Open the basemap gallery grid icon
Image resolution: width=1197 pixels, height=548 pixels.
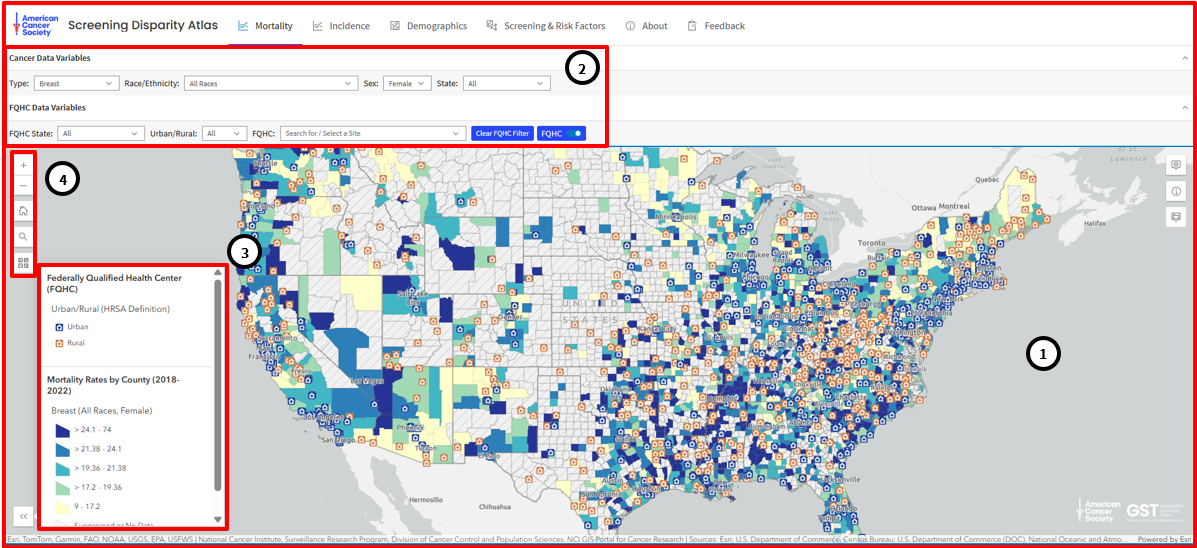(x=24, y=263)
